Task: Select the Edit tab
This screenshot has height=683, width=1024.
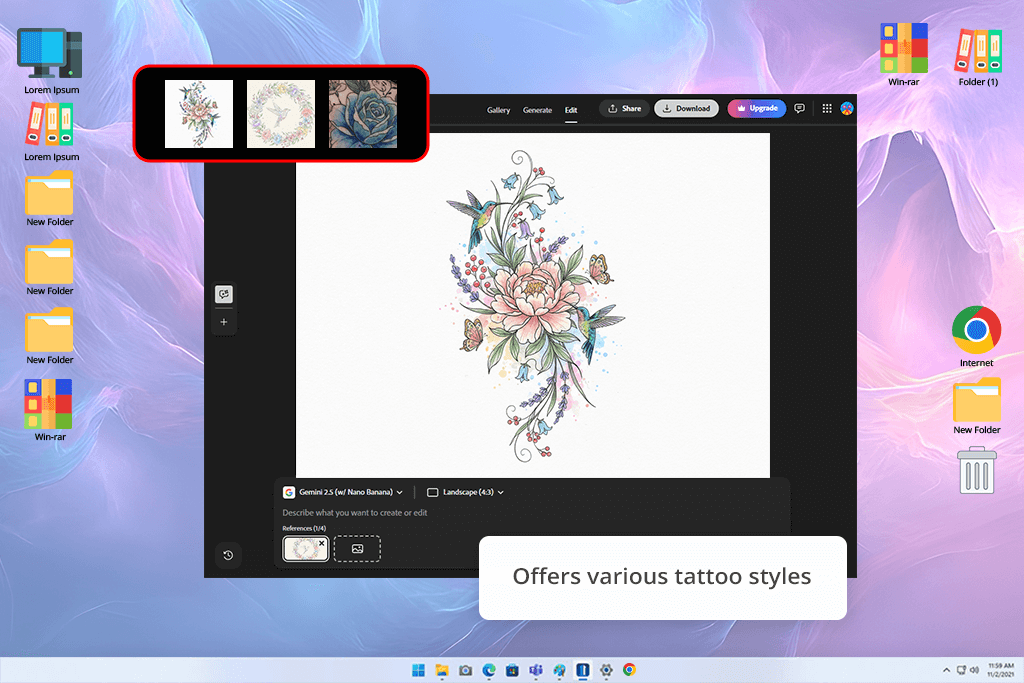Action: click(571, 110)
